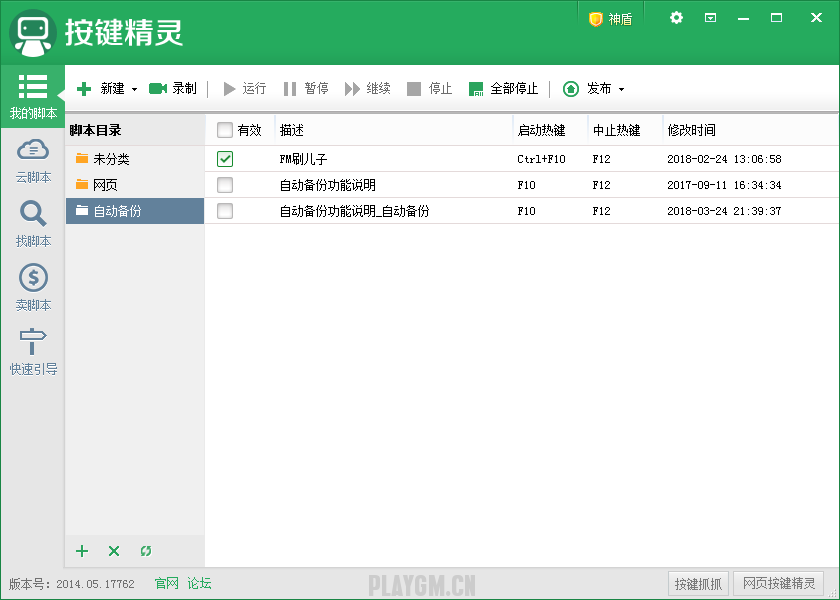The width and height of the screenshot is (840, 600).
Task: Expand the 新建 dropdown arrow
Action: [134, 90]
